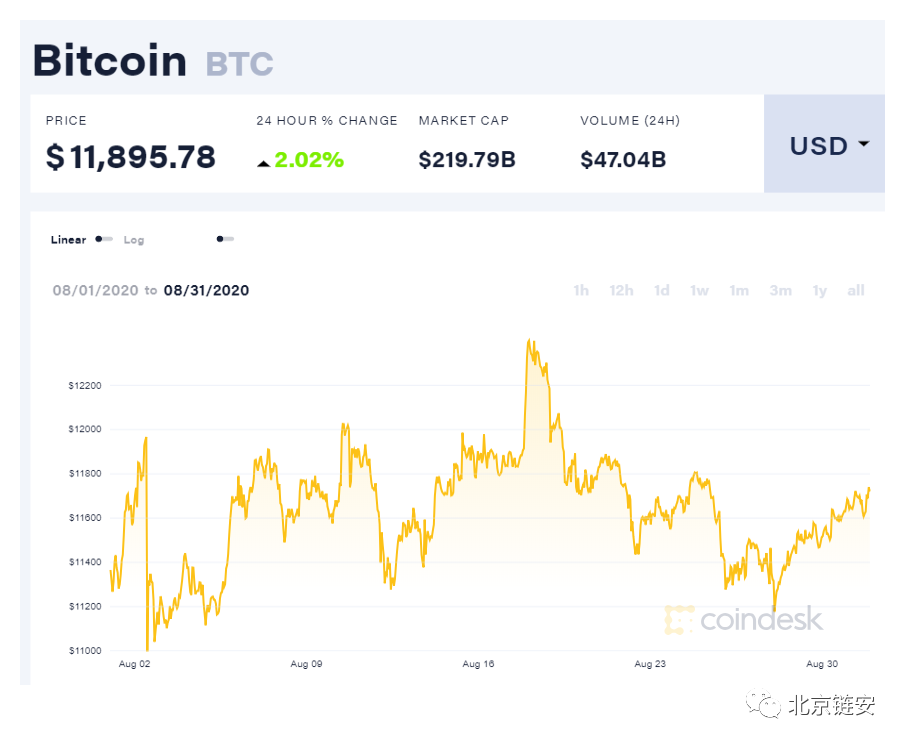Switch chart to 1w range

pyautogui.click(x=699, y=290)
